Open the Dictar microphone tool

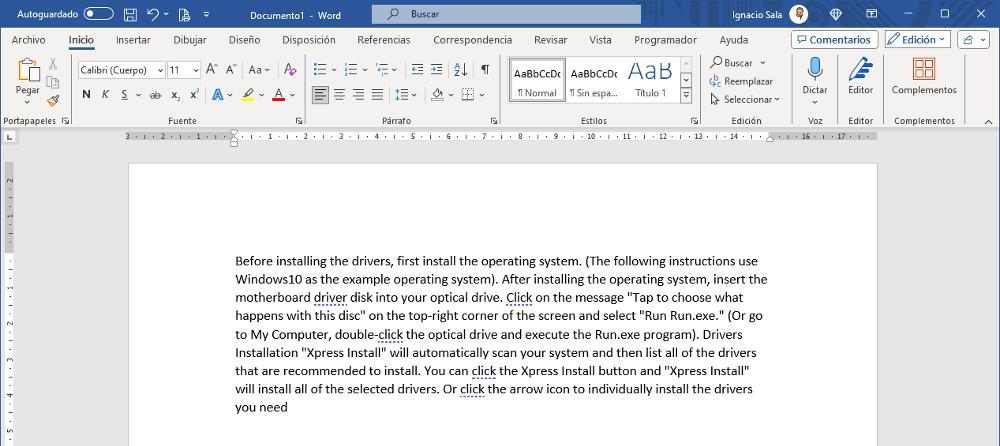coord(814,75)
